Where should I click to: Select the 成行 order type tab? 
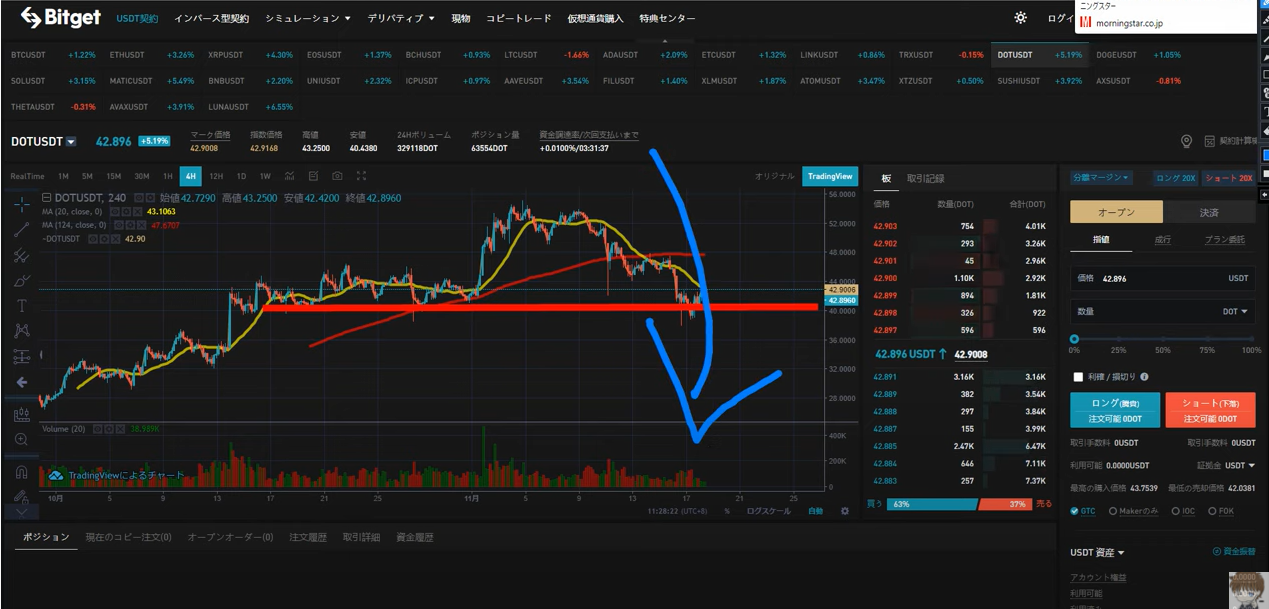coord(1162,240)
